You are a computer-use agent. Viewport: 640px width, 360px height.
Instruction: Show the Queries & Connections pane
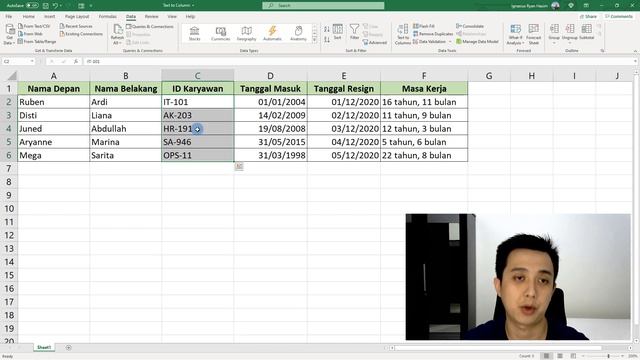point(150,27)
